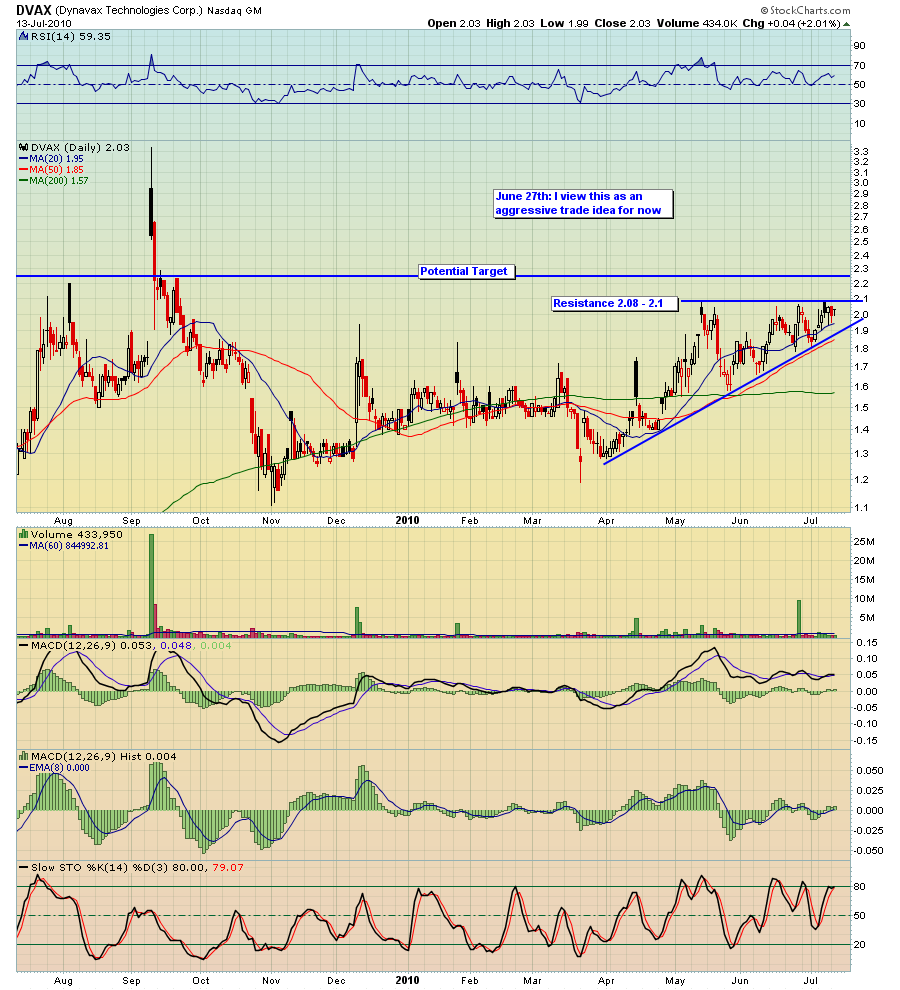Click the MA(60) 844992.81 label

[69, 546]
